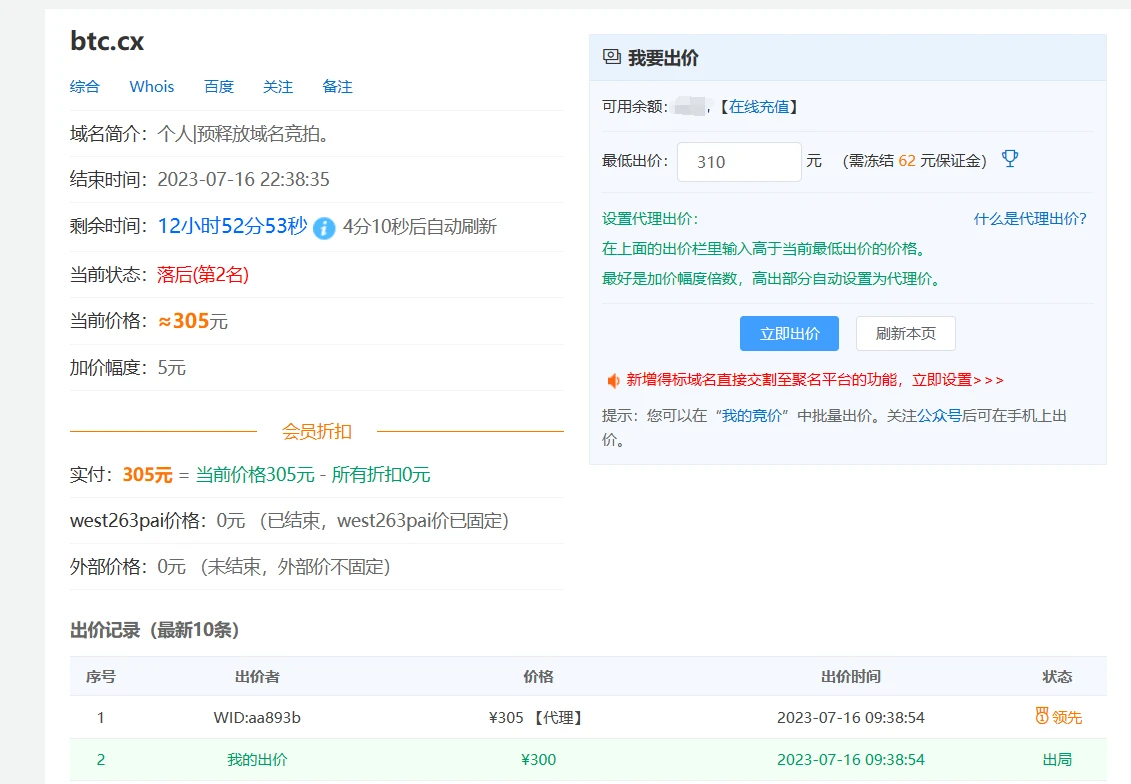Viewport: 1131px width, 784px height.
Task: Open 什么是代理出价? help link
Action: [1030, 219]
